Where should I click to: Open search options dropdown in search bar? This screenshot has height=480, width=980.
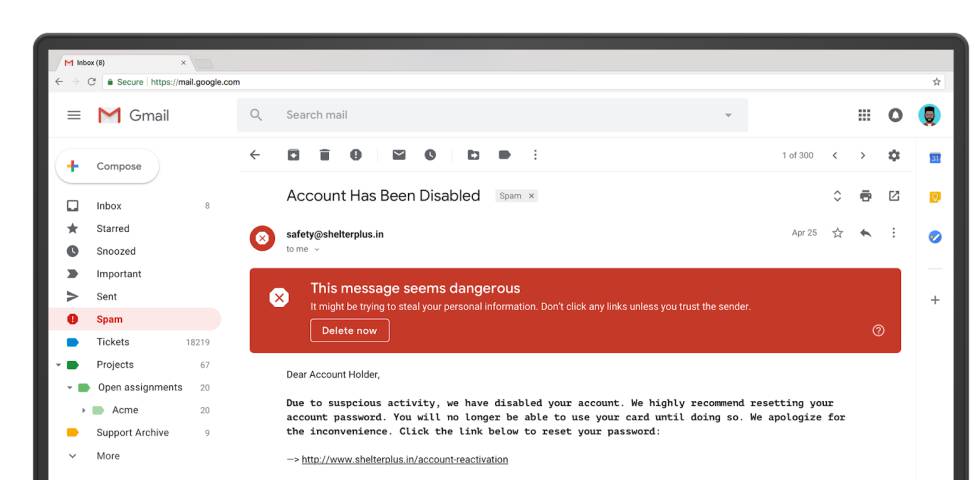pyautogui.click(x=728, y=115)
